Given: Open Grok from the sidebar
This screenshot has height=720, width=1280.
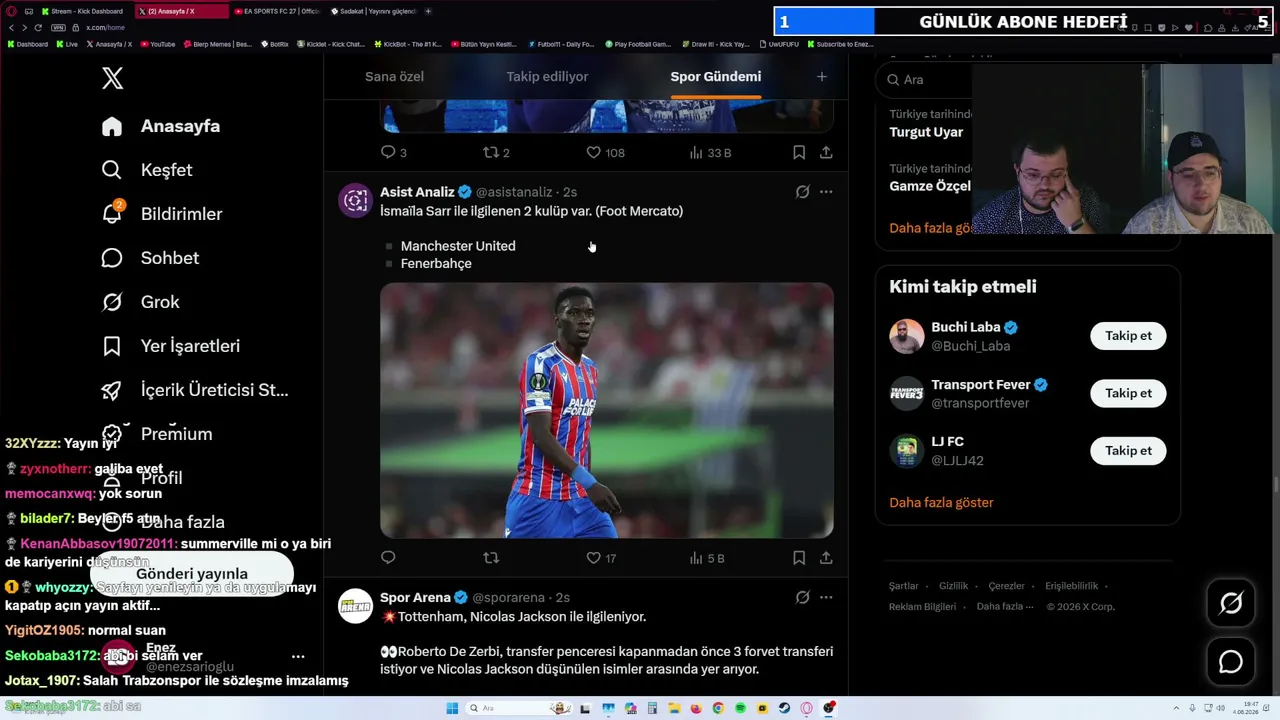Looking at the screenshot, I should coord(141,302).
